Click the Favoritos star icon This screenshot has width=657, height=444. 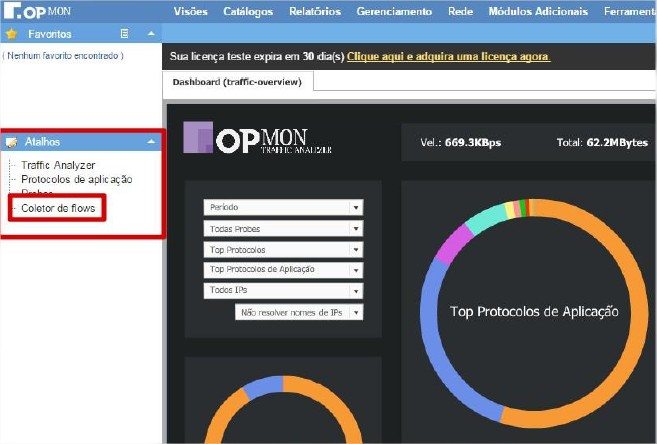[11, 34]
